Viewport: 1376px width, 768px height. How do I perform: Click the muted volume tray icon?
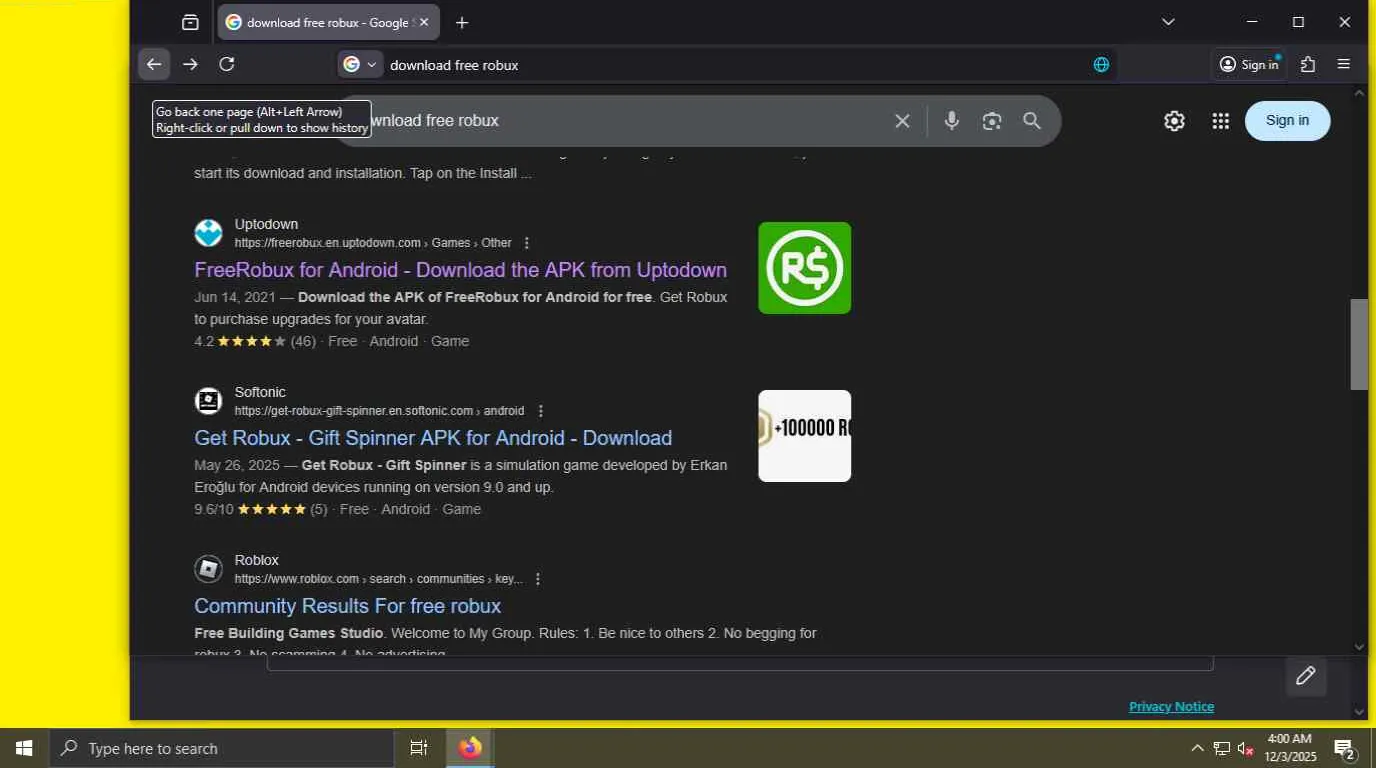tap(1246, 748)
